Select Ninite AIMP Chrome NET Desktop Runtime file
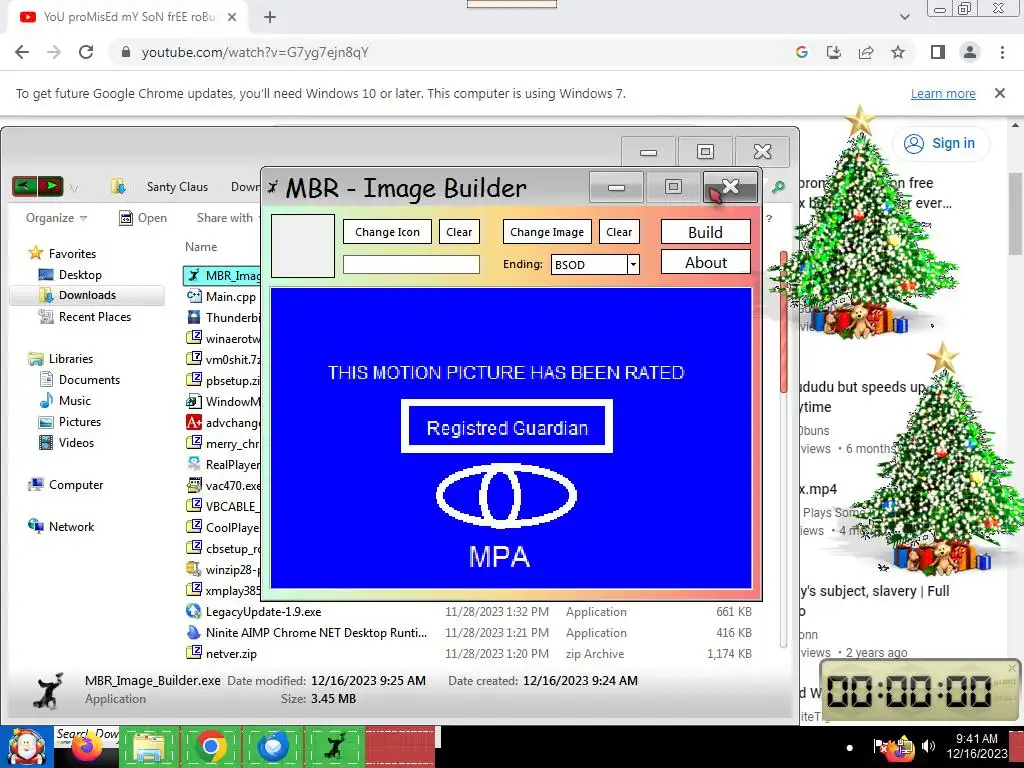1024x768 pixels. (x=316, y=633)
